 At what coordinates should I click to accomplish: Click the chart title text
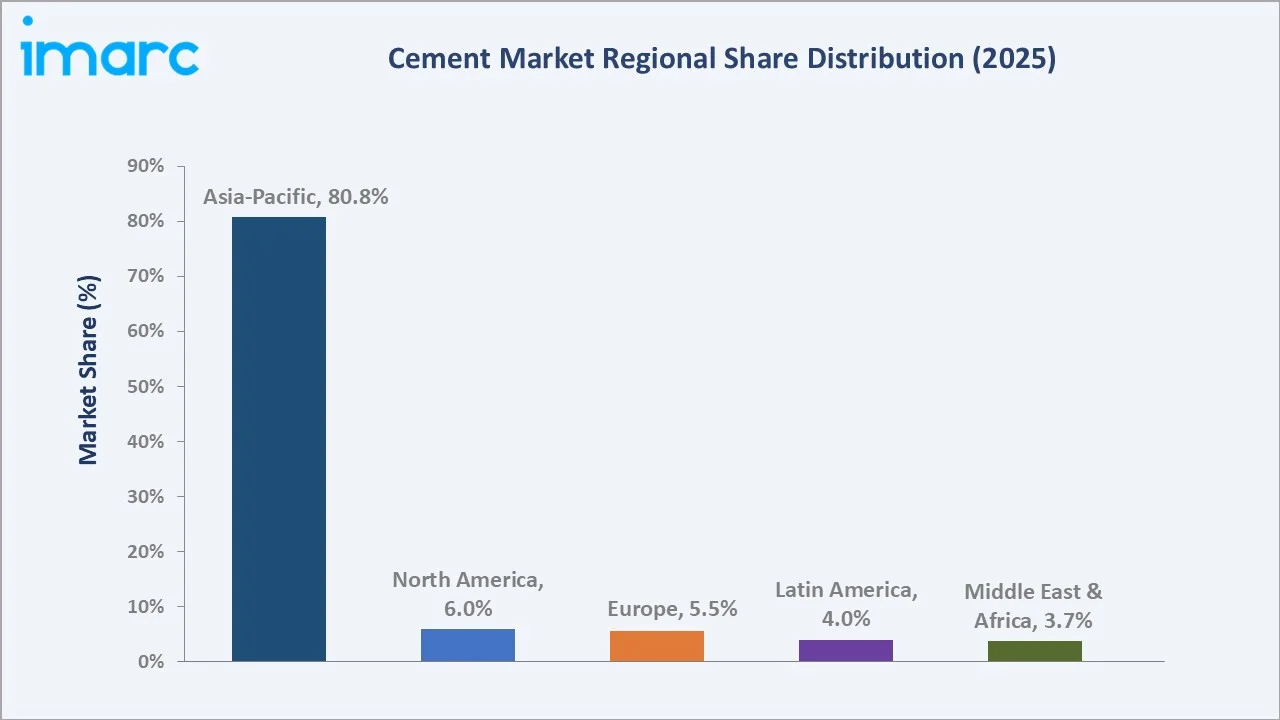point(722,59)
